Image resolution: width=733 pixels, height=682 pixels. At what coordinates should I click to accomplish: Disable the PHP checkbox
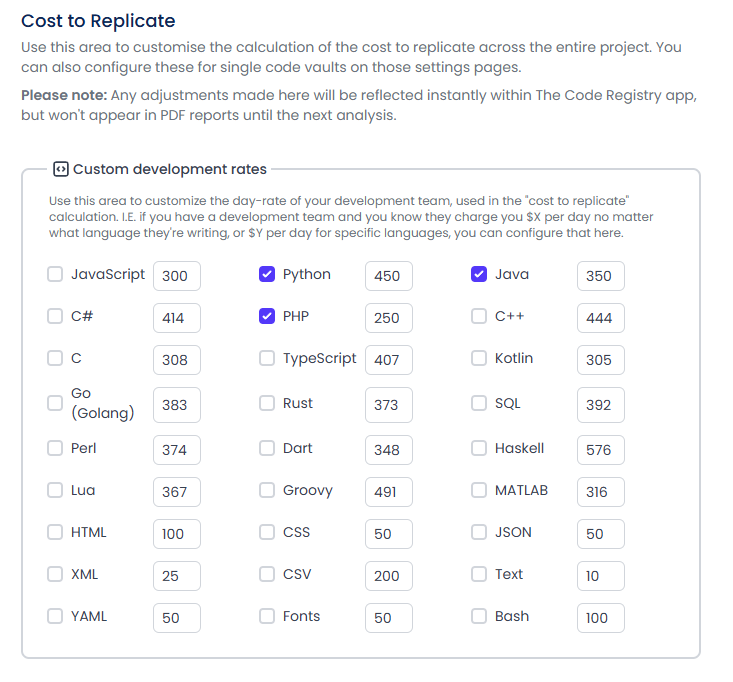[267, 317]
